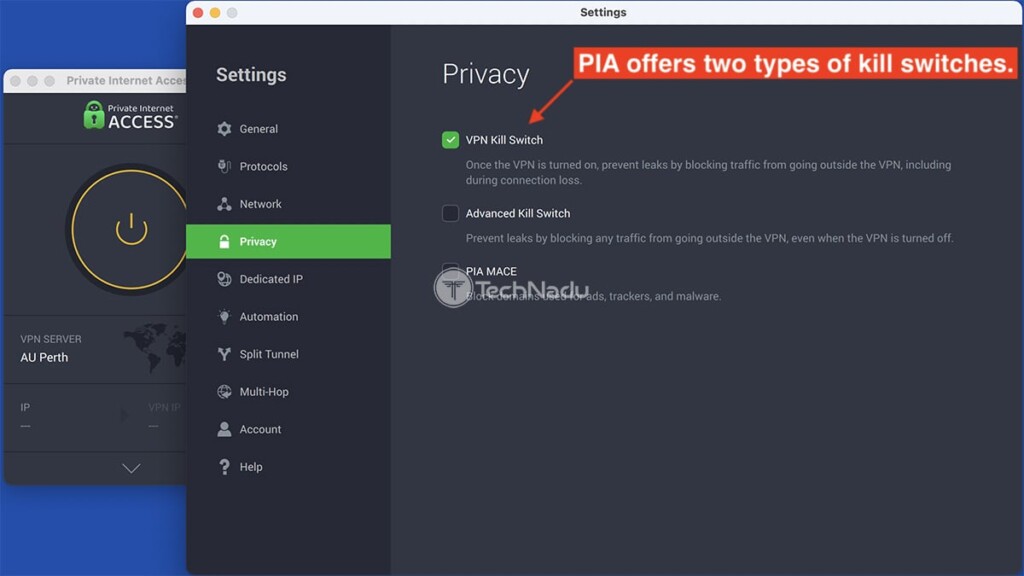Click the General gear icon

(x=224, y=129)
